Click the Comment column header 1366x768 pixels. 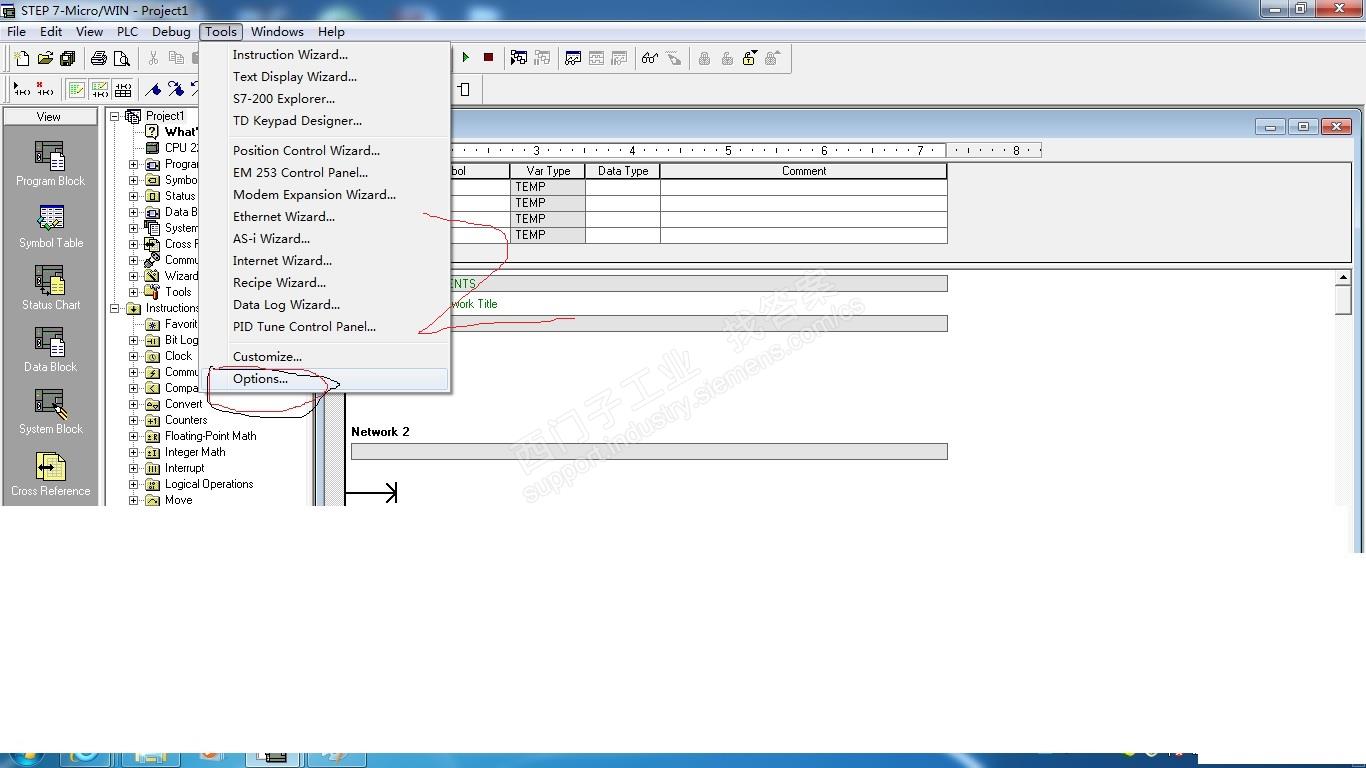[x=804, y=171]
